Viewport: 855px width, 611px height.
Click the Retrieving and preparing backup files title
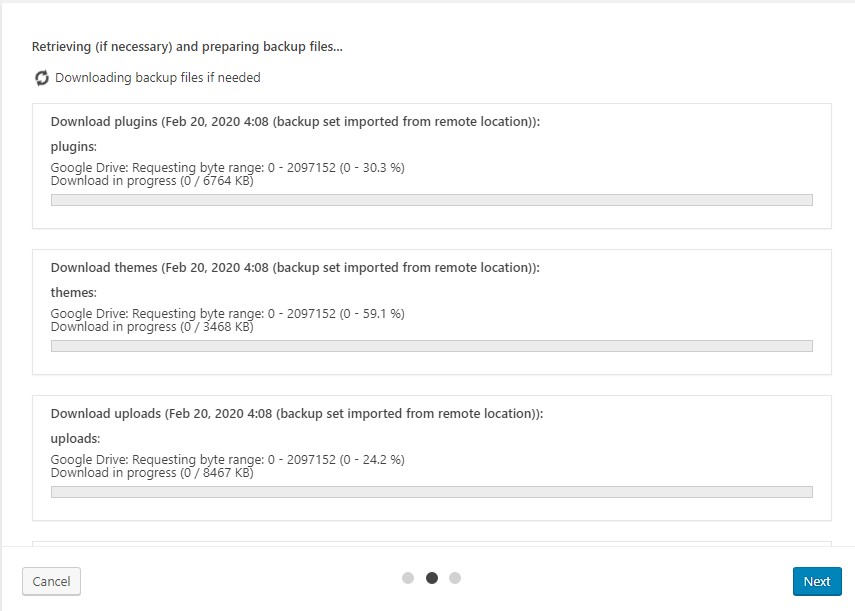coord(187,47)
